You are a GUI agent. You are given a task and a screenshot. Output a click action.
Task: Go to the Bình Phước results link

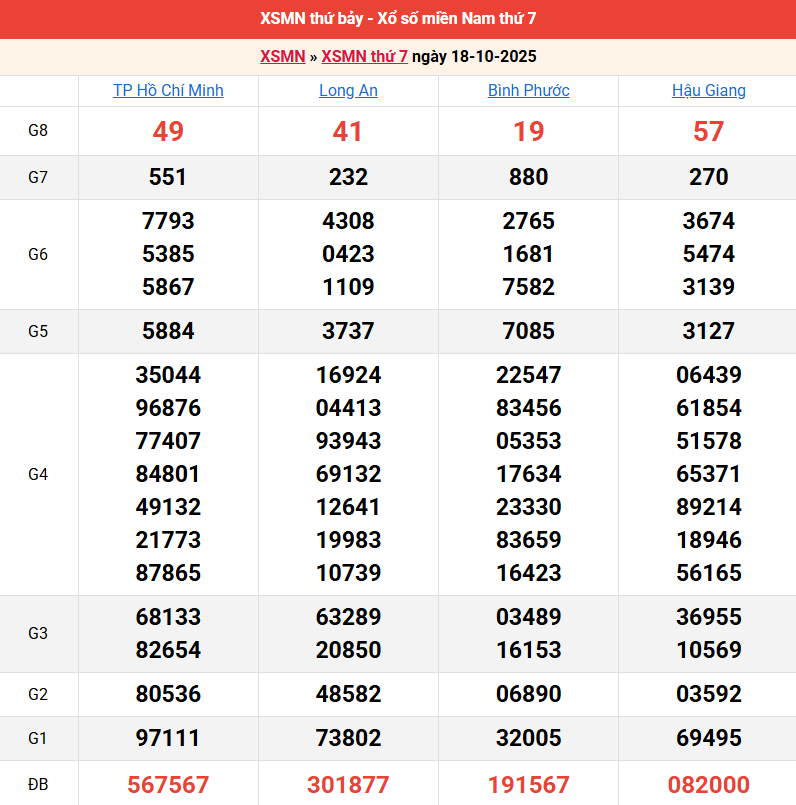[528, 91]
